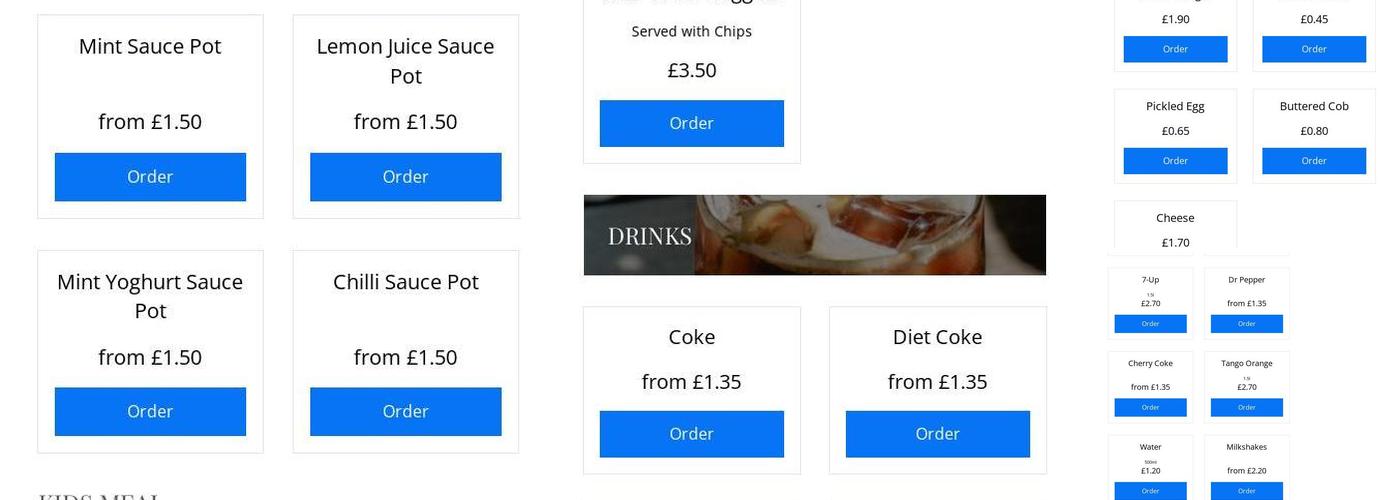Order a Coke
Viewport: 1400px width, 500px height.
[691, 434]
